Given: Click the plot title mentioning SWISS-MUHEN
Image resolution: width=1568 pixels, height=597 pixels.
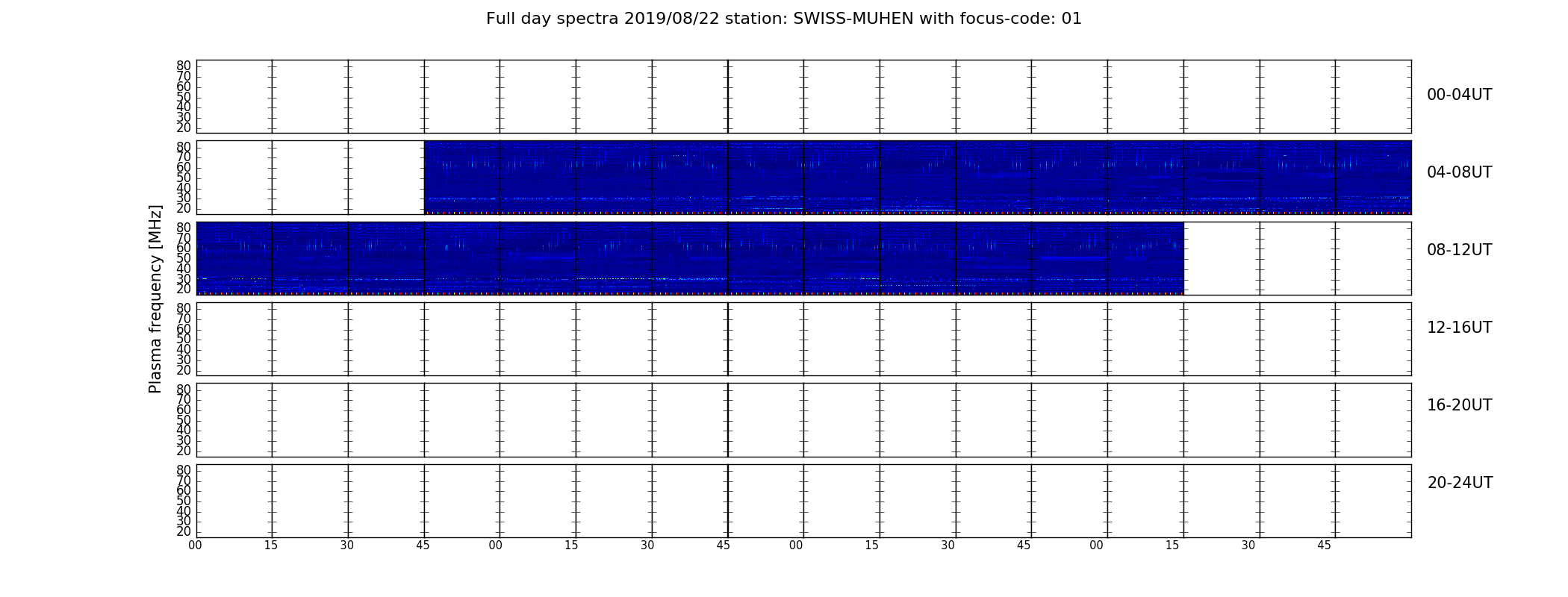Looking at the screenshot, I should pyautogui.click(x=783, y=19).
